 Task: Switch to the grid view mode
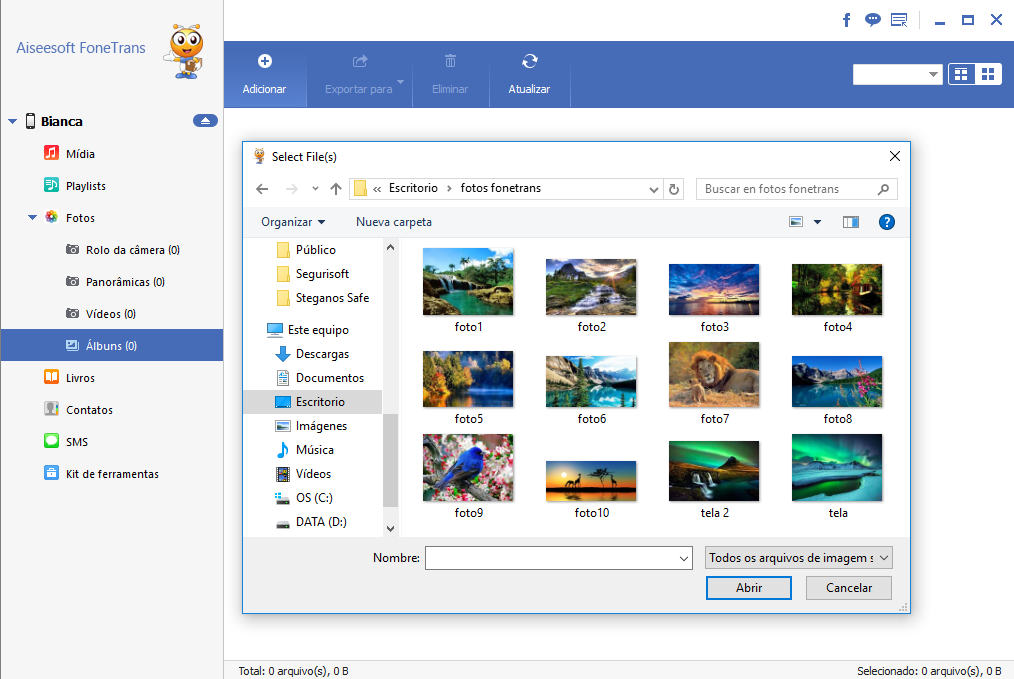pyautogui.click(x=988, y=74)
